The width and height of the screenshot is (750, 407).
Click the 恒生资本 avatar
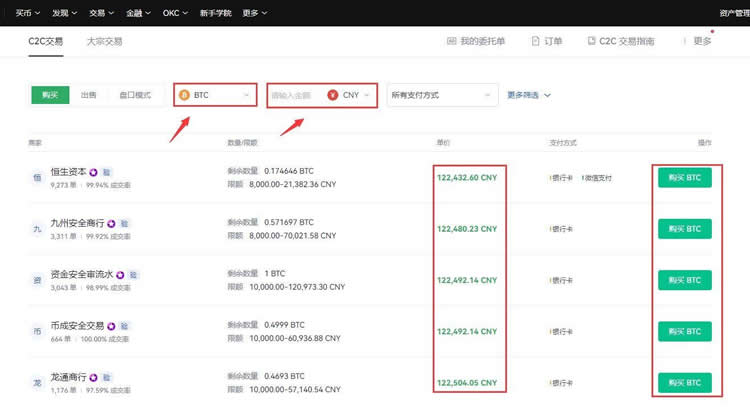tap(37, 178)
